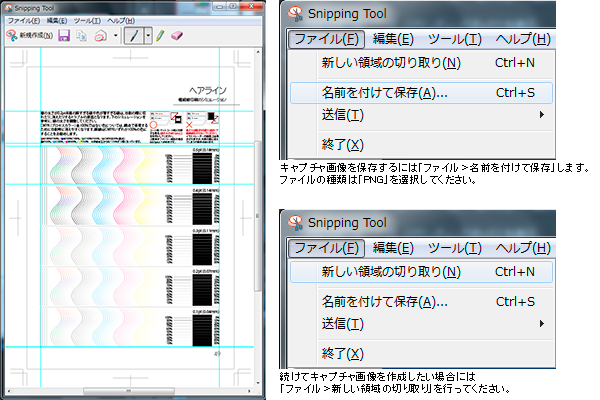Screen dimensions: 600x400
Task: Click the scroll-up arrow of the canvas scrollbar
Action: (x=258, y=51)
